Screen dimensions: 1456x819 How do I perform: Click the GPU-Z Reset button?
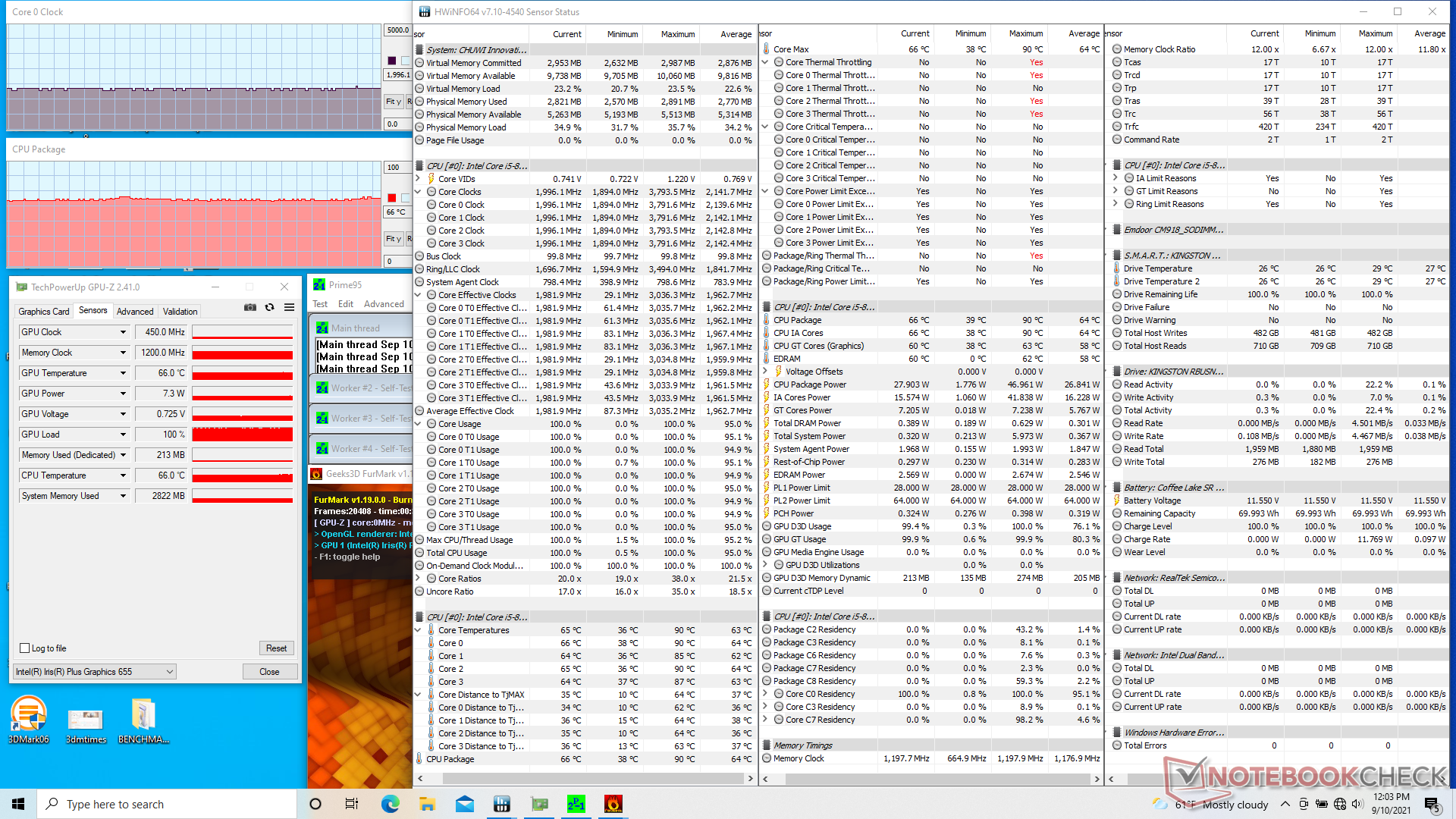(277, 648)
